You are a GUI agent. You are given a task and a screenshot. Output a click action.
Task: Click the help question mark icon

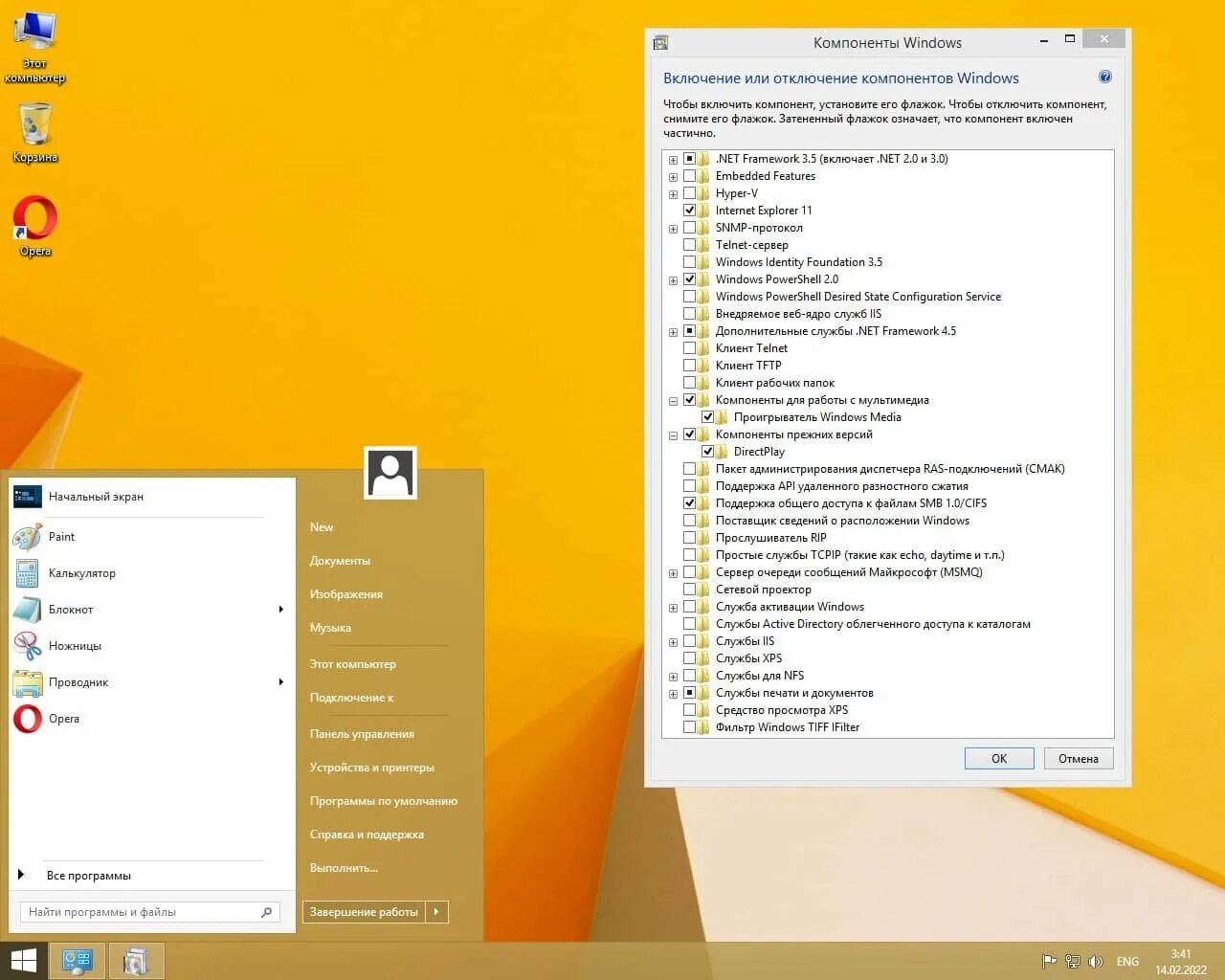coord(1105,78)
